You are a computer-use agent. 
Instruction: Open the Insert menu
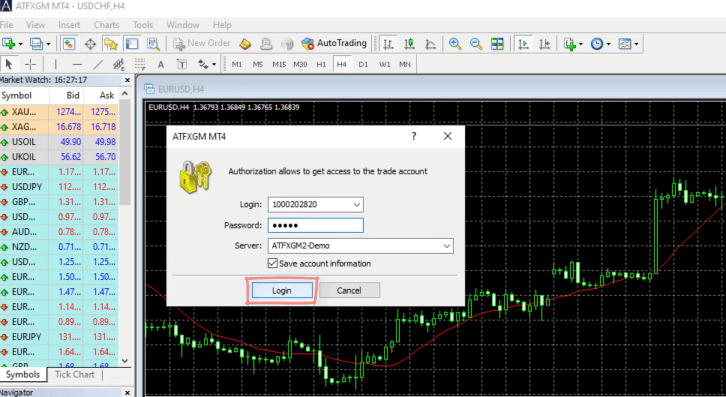(x=69, y=25)
